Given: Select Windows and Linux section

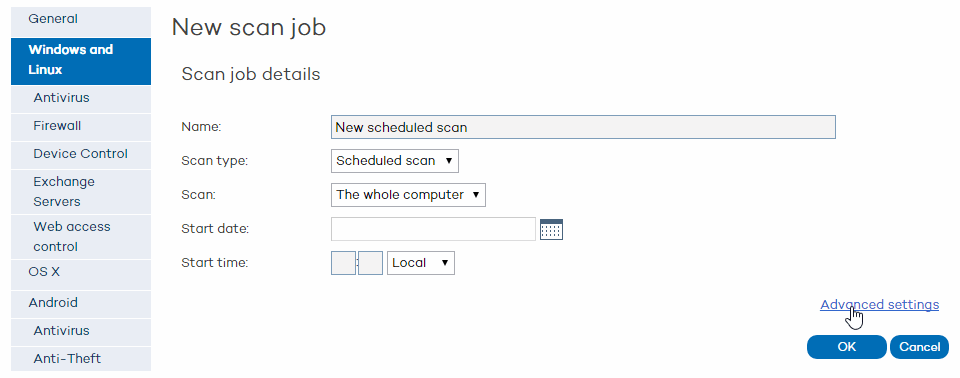Looking at the screenshot, I should click(81, 60).
